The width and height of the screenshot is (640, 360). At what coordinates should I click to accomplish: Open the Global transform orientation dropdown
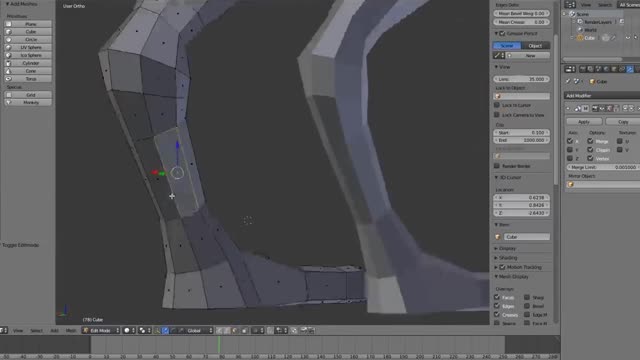pyautogui.click(x=200, y=331)
